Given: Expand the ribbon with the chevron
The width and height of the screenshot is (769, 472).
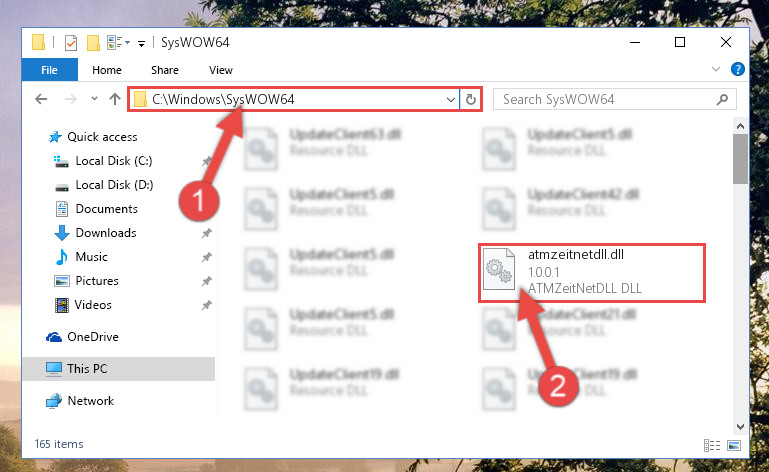Looking at the screenshot, I should pyautogui.click(x=716, y=69).
